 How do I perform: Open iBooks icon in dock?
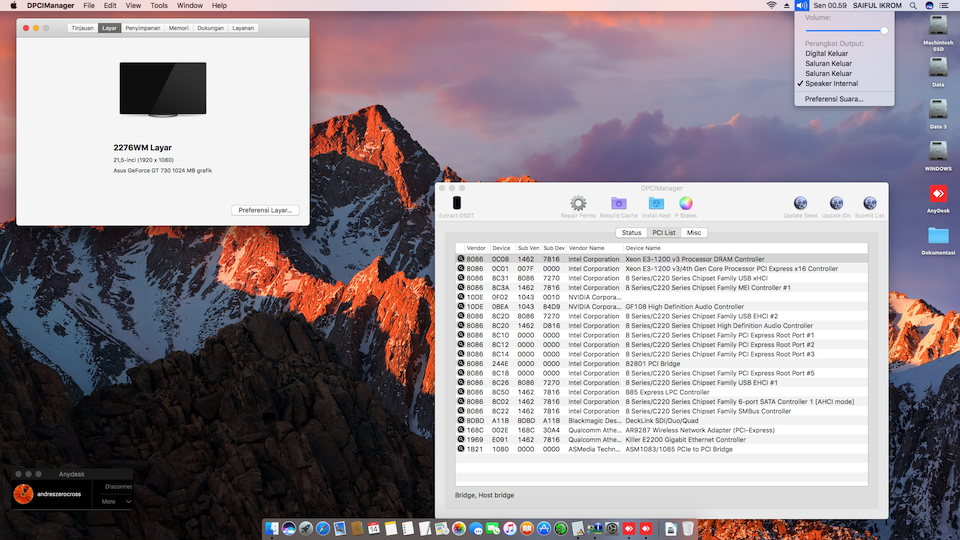point(527,528)
